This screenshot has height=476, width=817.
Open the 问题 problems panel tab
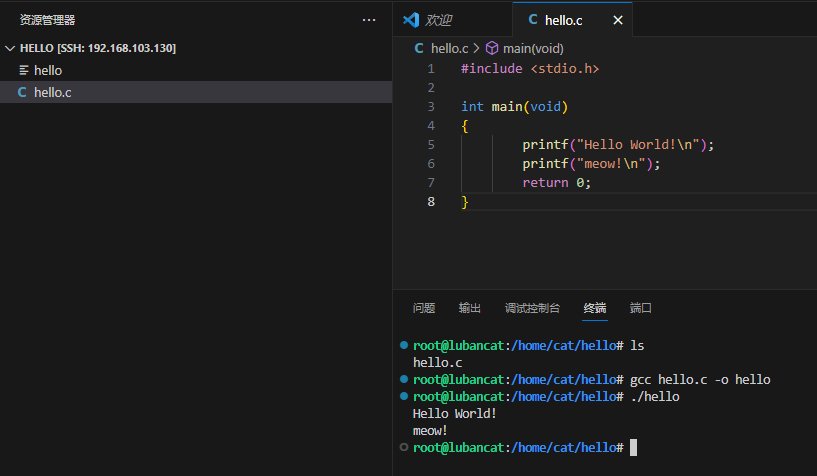(424, 308)
